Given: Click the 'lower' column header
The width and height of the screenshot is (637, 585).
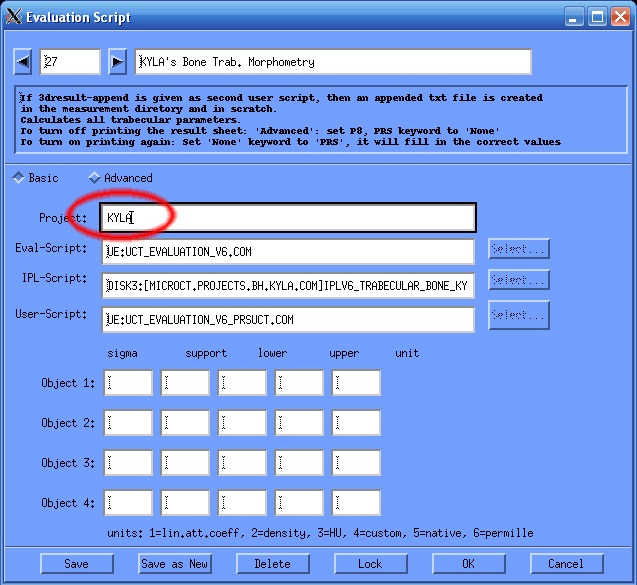Looking at the screenshot, I should pyautogui.click(x=273, y=353).
